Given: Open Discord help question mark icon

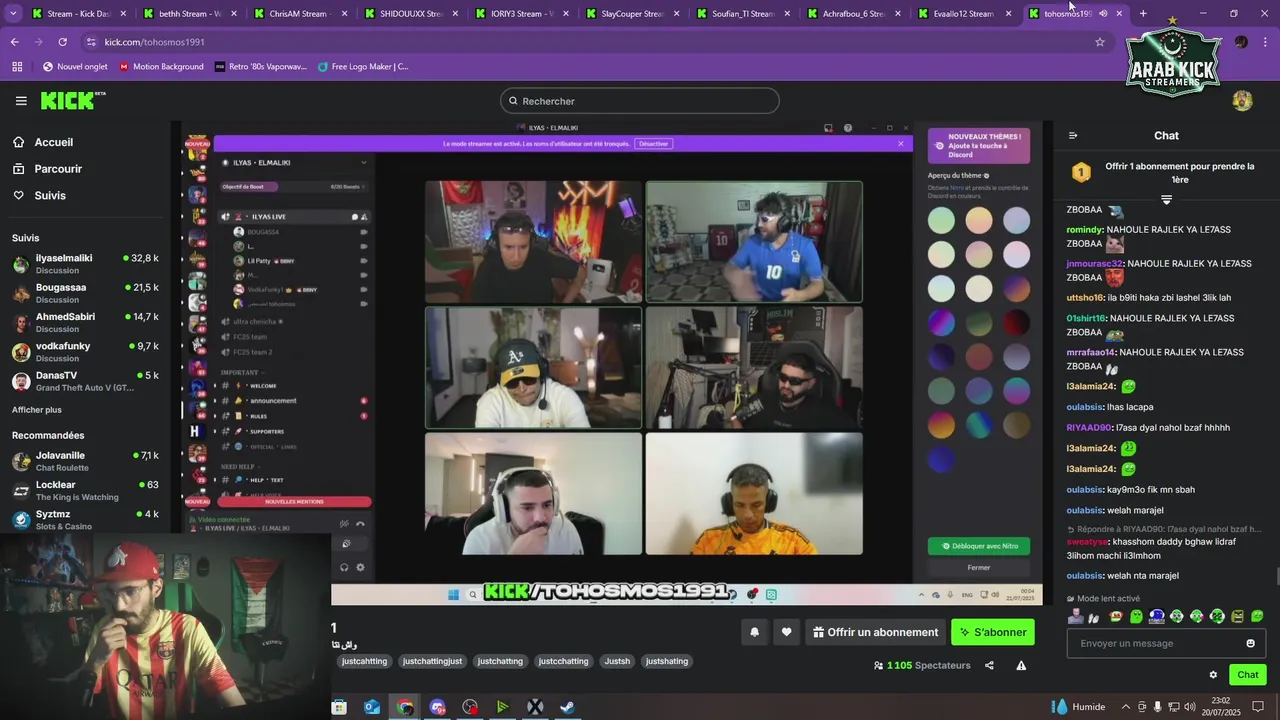Looking at the screenshot, I should [848, 128].
